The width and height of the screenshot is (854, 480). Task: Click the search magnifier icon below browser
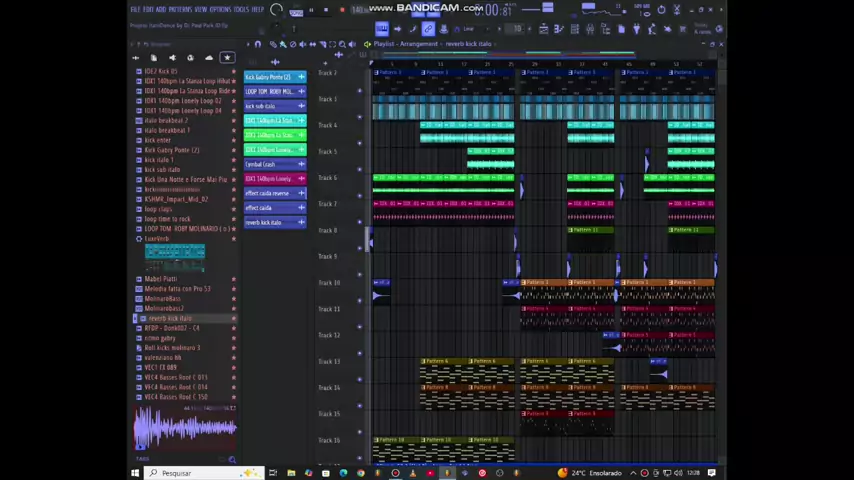pos(232,460)
